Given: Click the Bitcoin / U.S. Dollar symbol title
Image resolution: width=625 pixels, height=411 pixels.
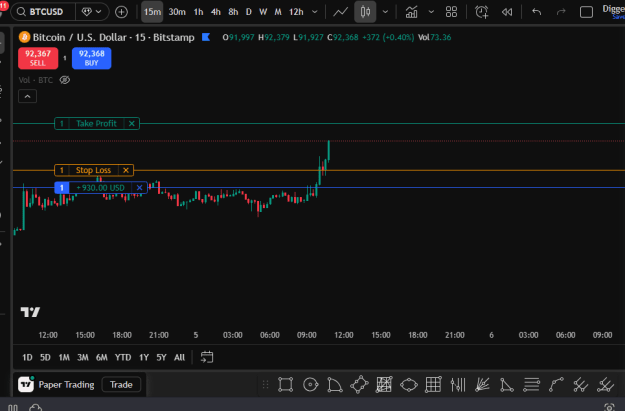Looking at the screenshot, I should 113,37.
